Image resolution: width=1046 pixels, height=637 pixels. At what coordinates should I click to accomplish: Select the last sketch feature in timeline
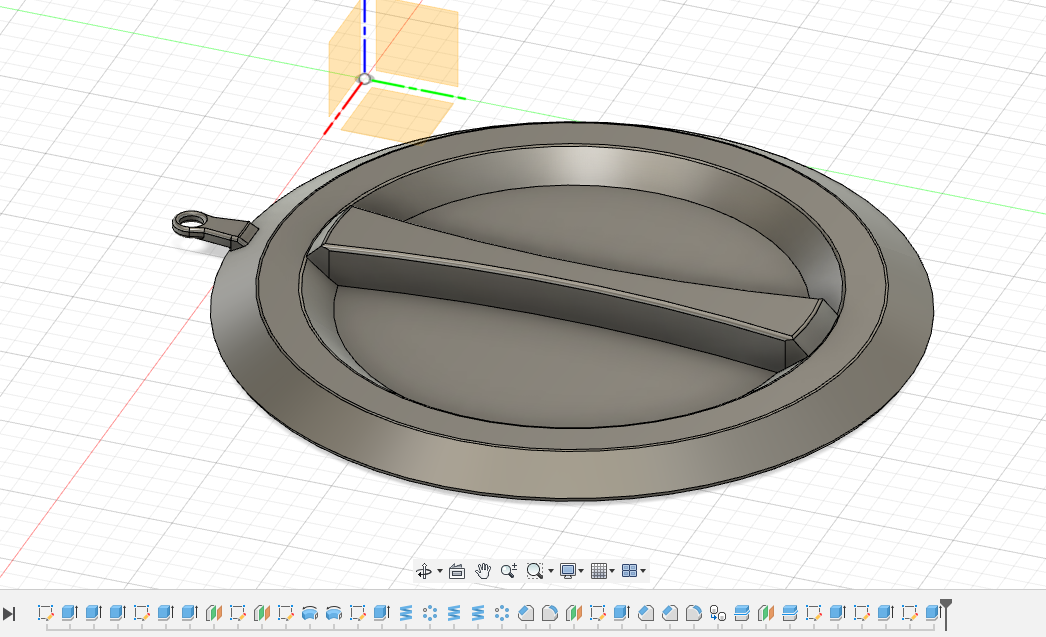click(910, 613)
